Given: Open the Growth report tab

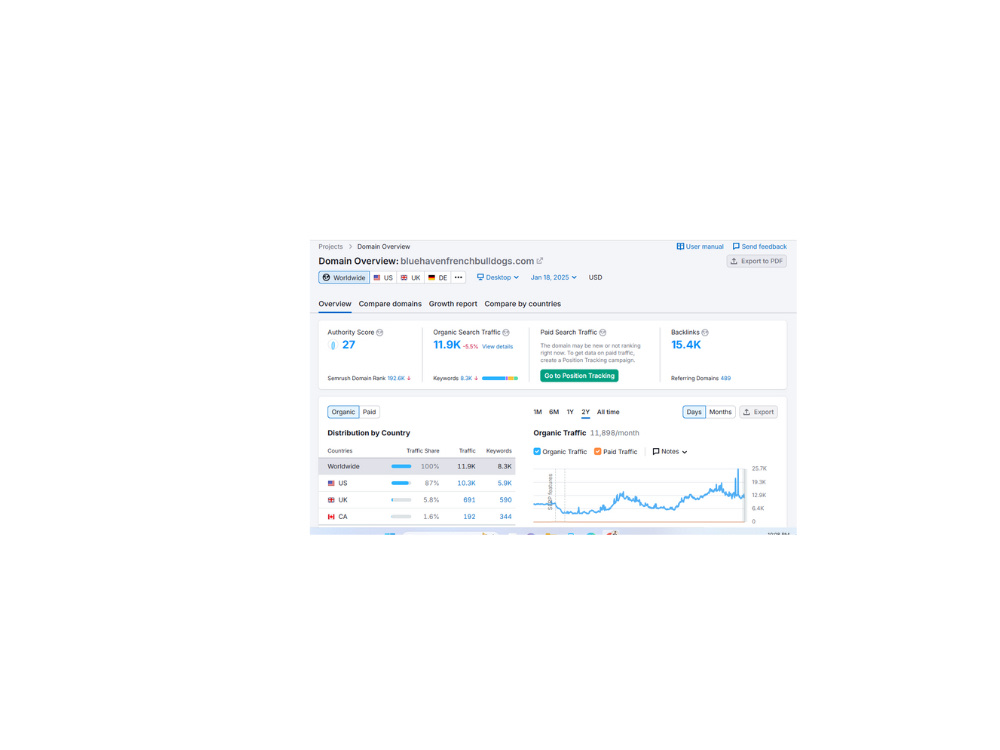Looking at the screenshot, I should (453, 304).
